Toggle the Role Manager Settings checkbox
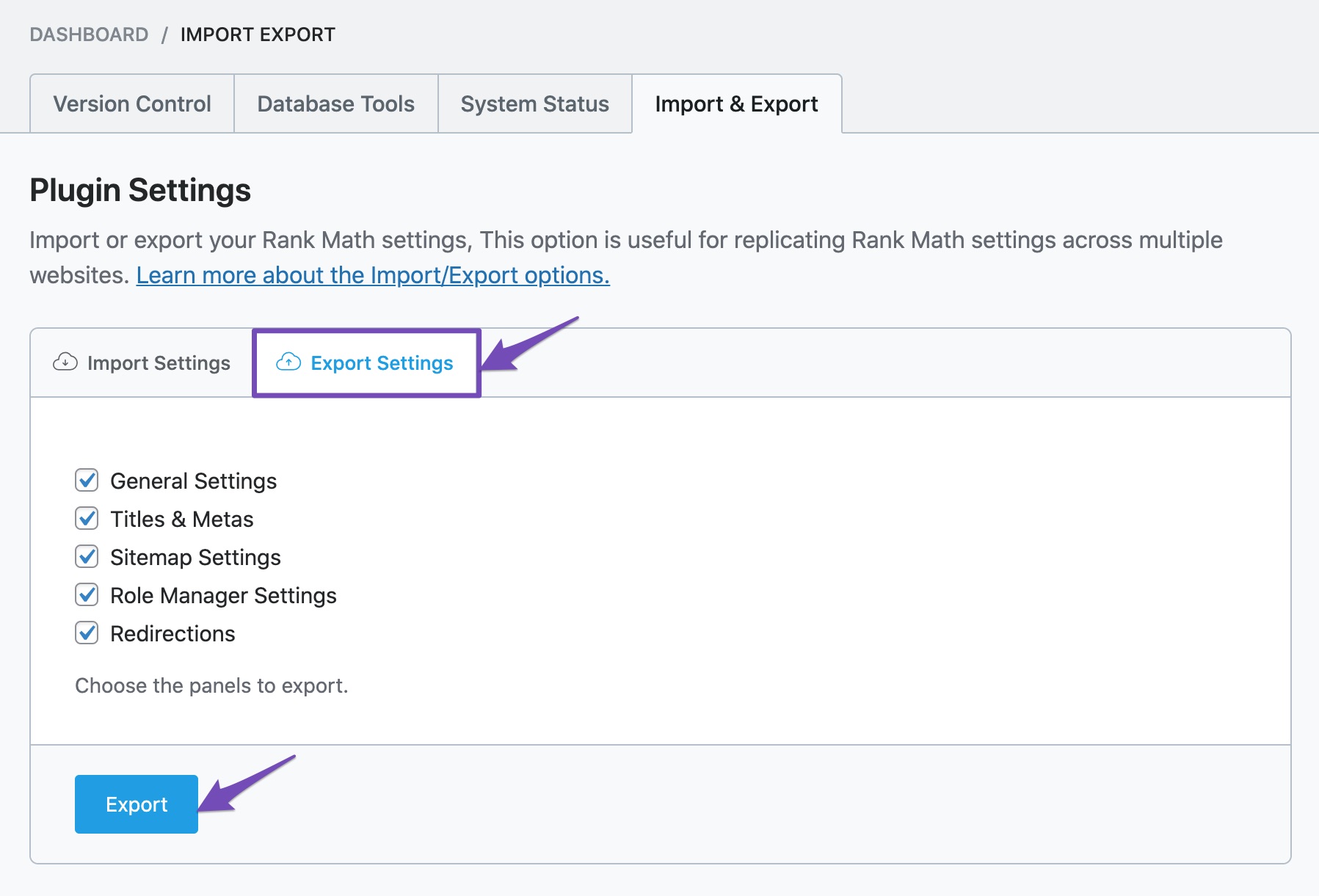Viewport: 1319px width, 896px height. [x=87, y=594]
